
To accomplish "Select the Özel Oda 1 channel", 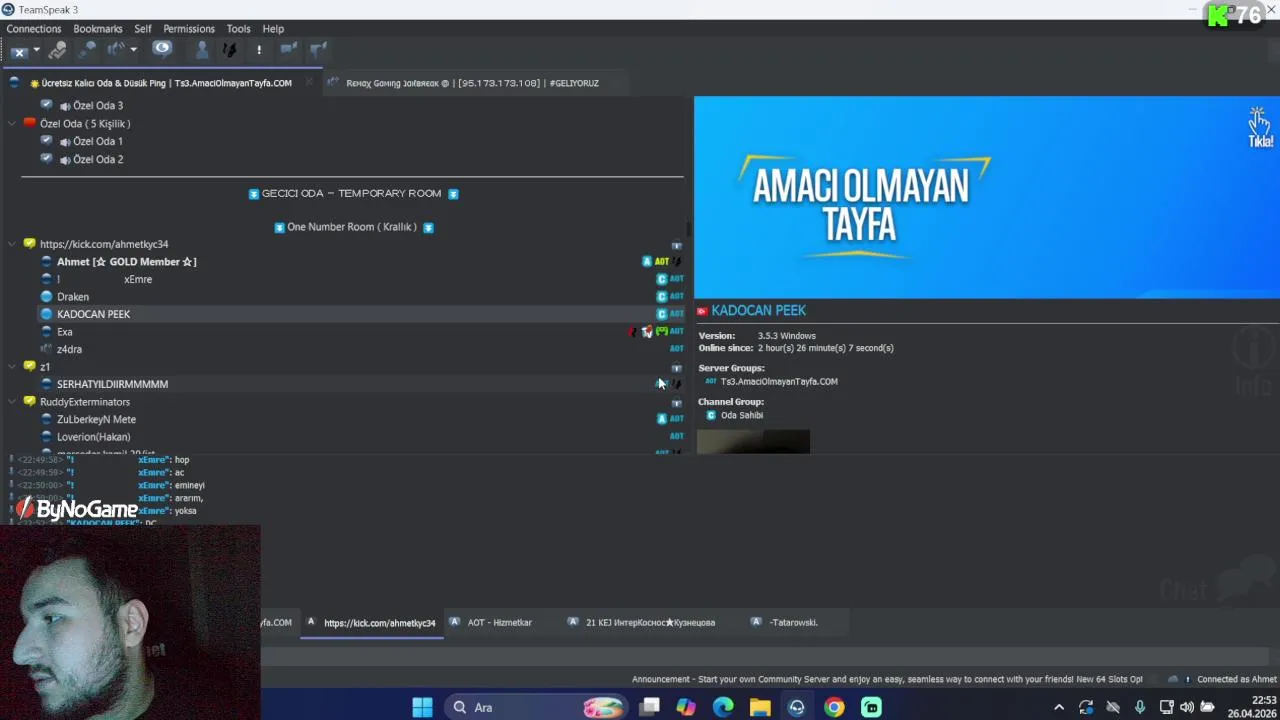I will [x=98, y=142].
